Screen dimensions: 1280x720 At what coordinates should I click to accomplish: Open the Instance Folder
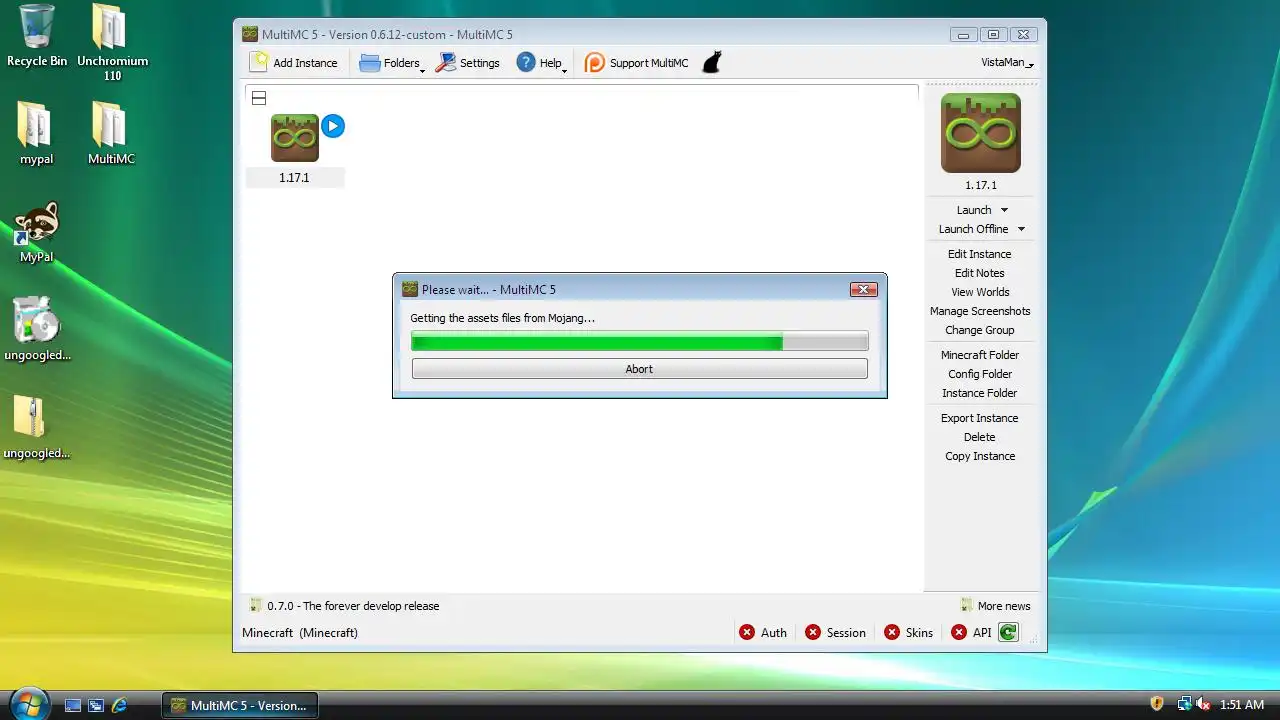click(980, 393)
